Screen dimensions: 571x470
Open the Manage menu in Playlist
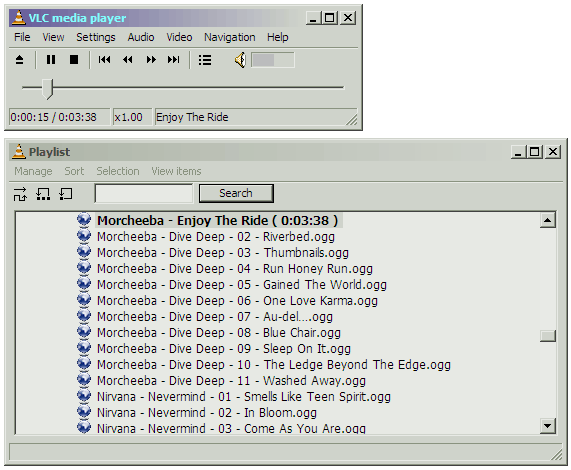[x=33, y=171]
